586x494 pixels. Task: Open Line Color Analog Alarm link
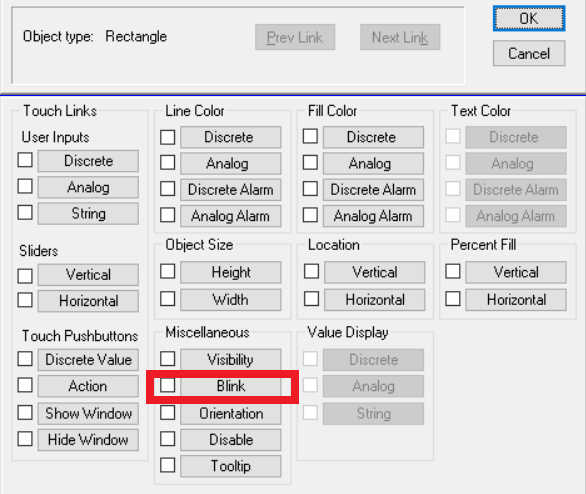tap(231, 216)
